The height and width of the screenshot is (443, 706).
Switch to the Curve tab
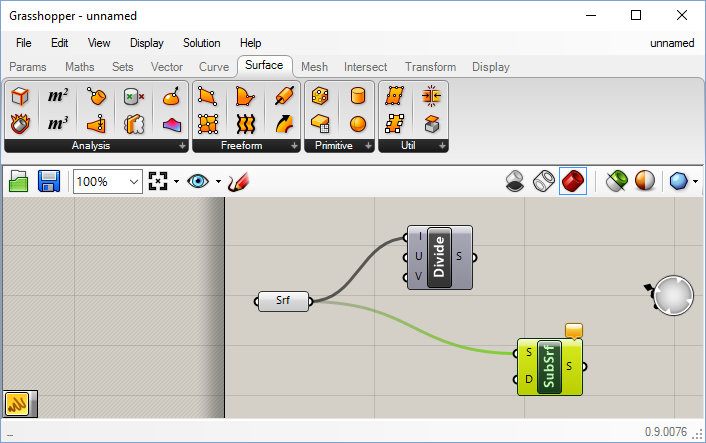pyautogui.click(x=214, y=67)
